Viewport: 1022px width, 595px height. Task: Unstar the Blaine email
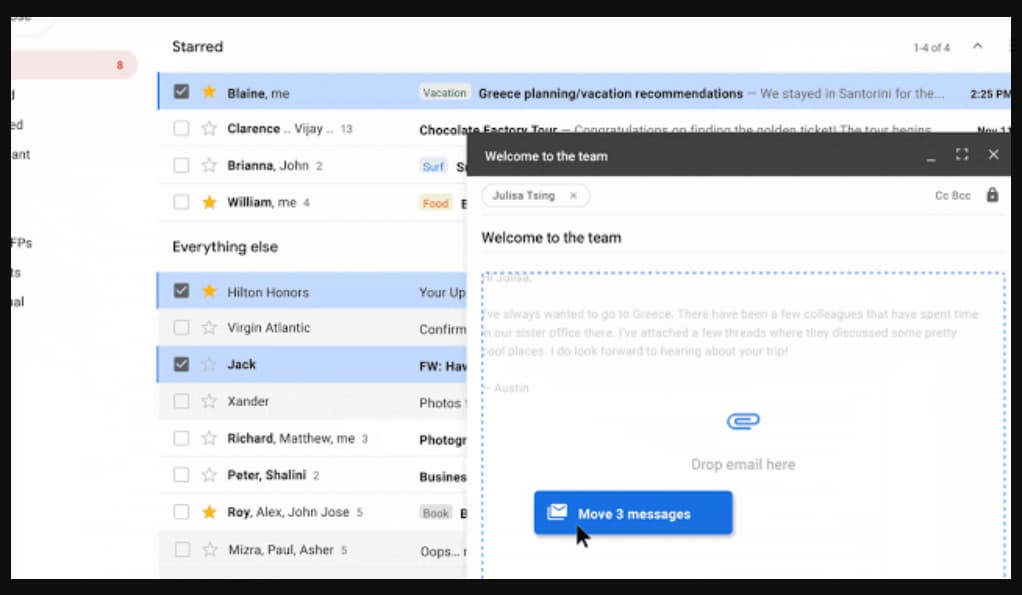pyautogui.click(x=209, y=92)
